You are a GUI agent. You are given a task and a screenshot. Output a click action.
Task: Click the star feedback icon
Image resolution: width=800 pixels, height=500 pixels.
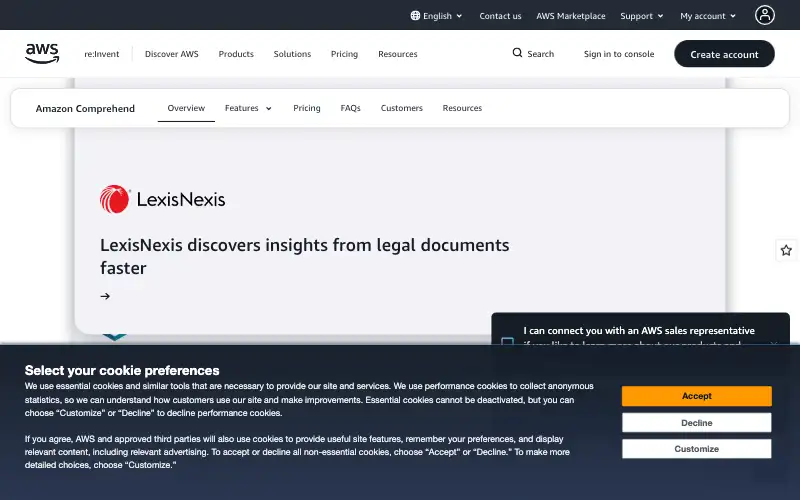click(x=786, y=251)
